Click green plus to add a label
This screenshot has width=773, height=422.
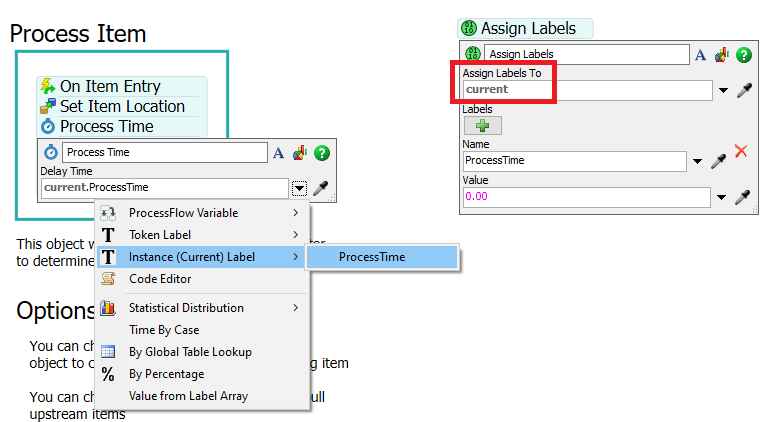483,126
